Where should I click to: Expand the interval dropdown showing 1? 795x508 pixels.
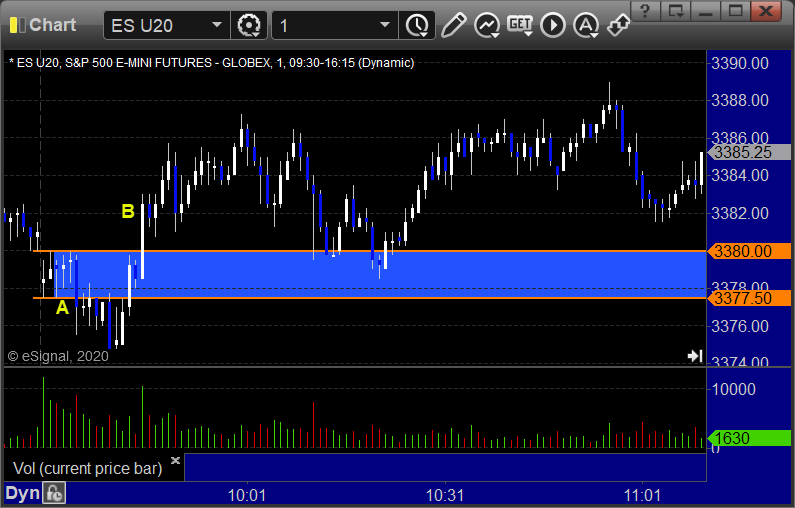[x=385, y=25]
